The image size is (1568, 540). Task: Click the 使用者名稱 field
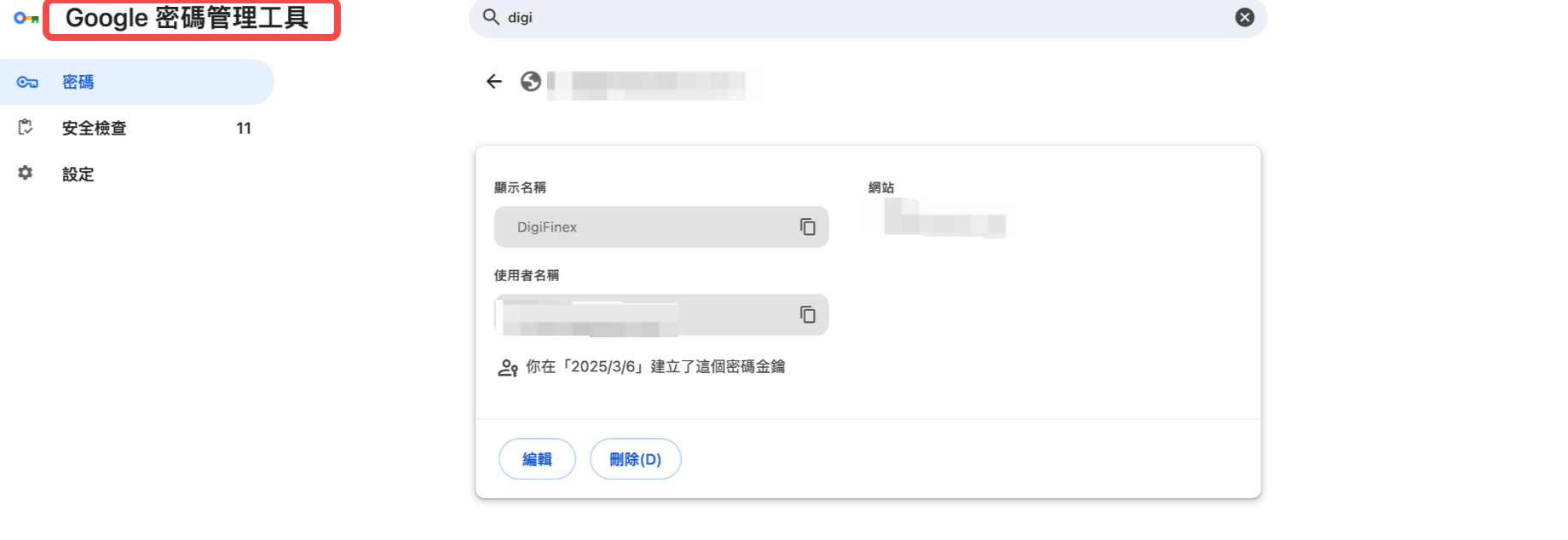pos(661,314)
